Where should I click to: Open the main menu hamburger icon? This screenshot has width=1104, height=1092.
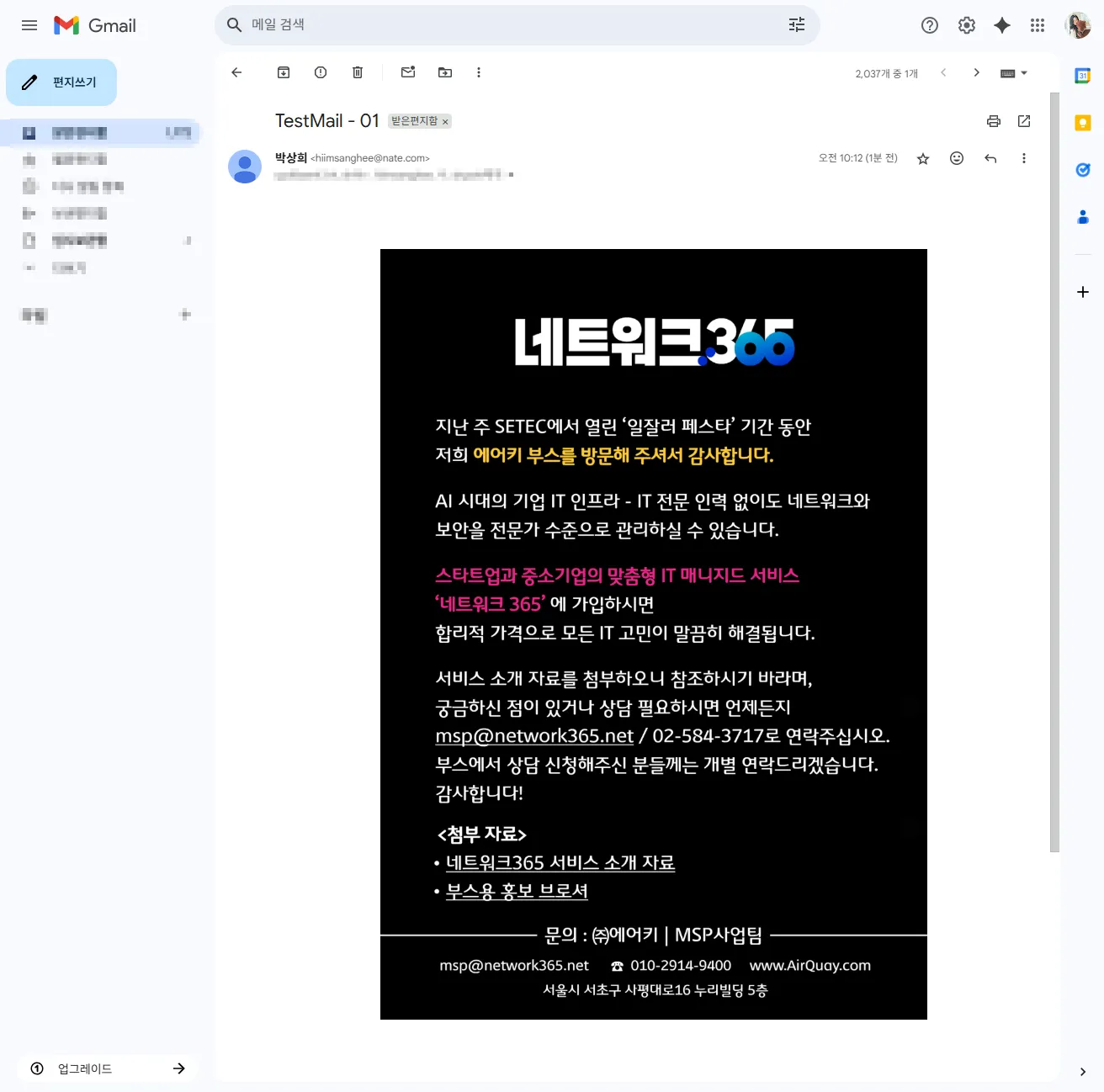click(29, 25)
